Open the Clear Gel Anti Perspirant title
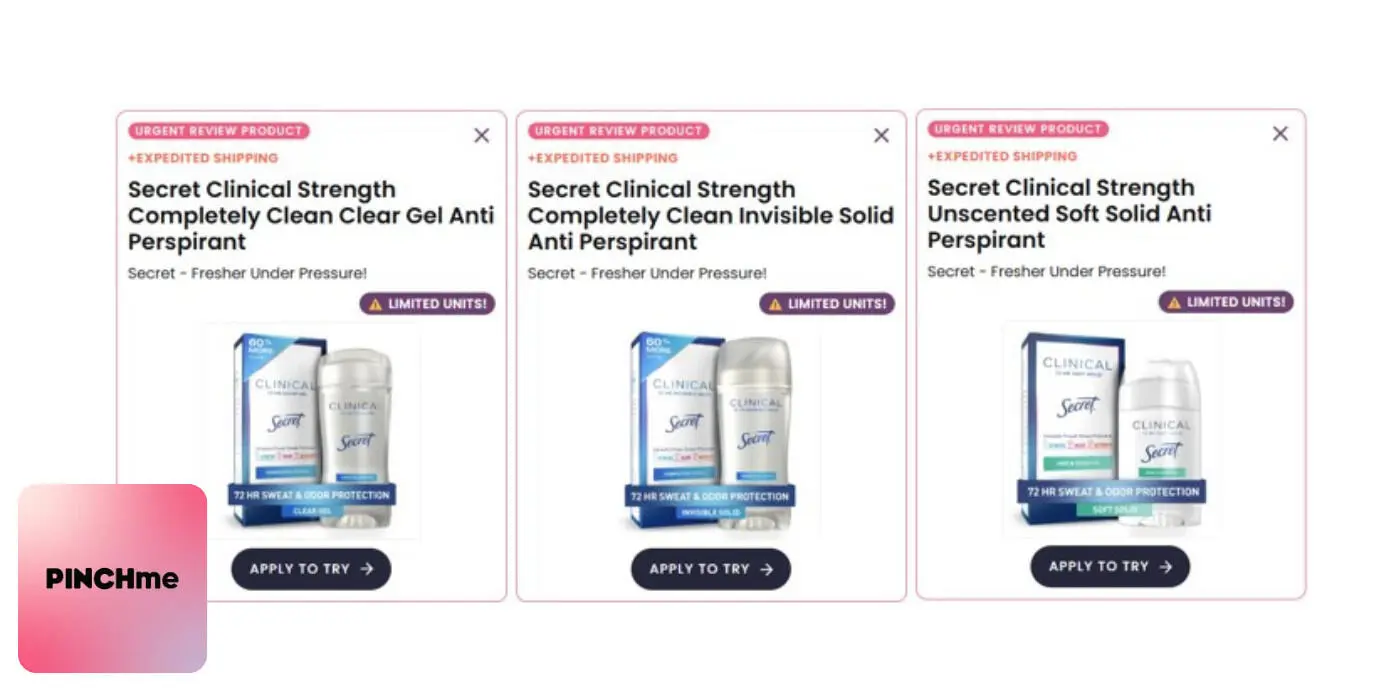The image size is (1400, 700). pos(311,216)
